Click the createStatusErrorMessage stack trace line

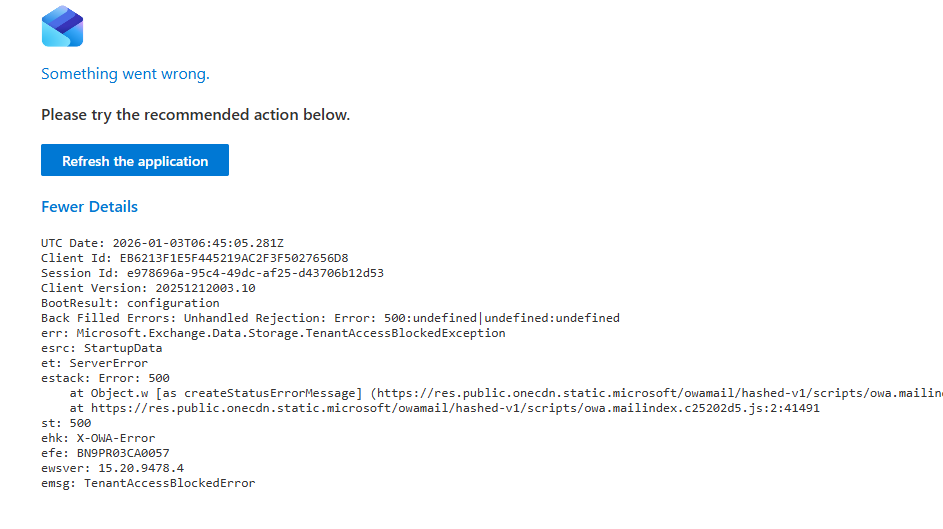506,393
